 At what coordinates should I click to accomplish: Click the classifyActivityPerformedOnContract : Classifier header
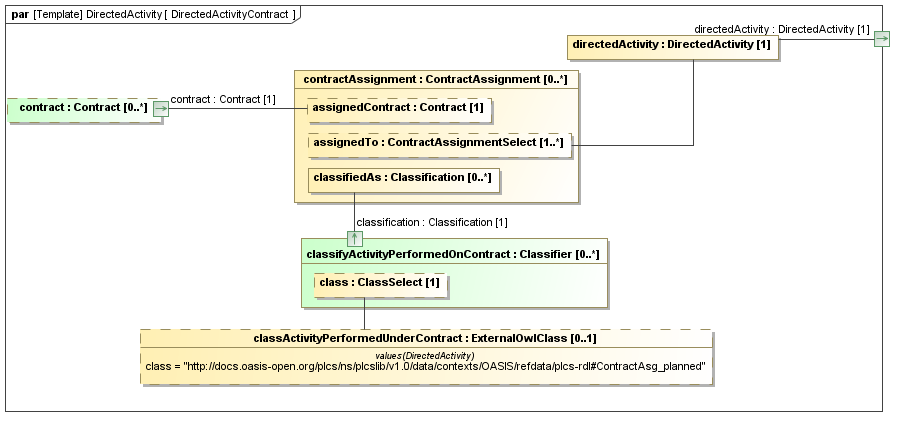452,255
